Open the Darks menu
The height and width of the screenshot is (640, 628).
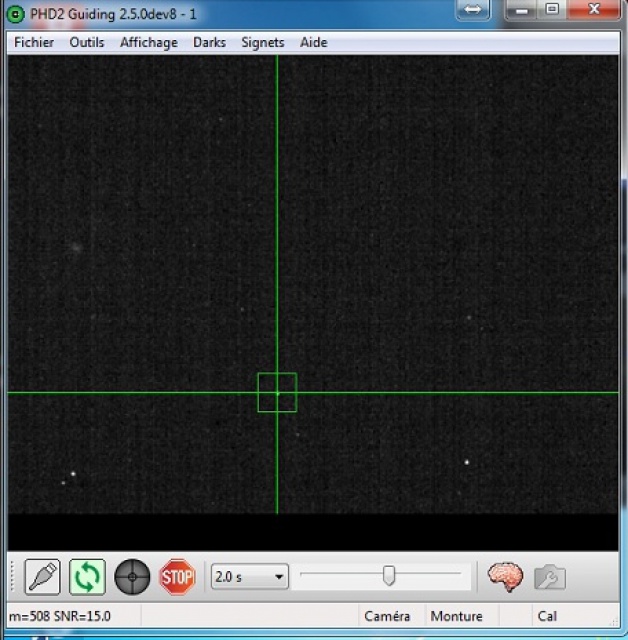tap(209, 42)
